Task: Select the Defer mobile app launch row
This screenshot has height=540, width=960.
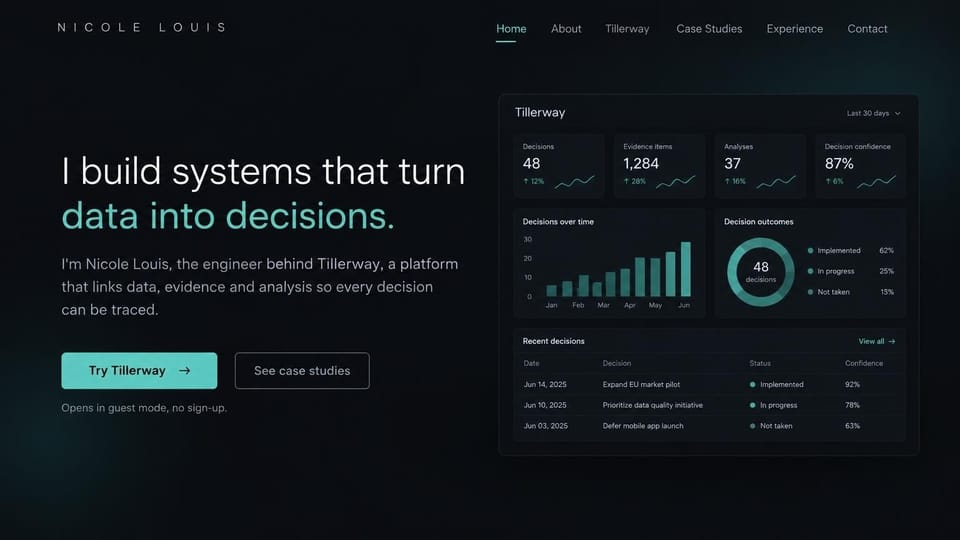Action: [709, 426]
